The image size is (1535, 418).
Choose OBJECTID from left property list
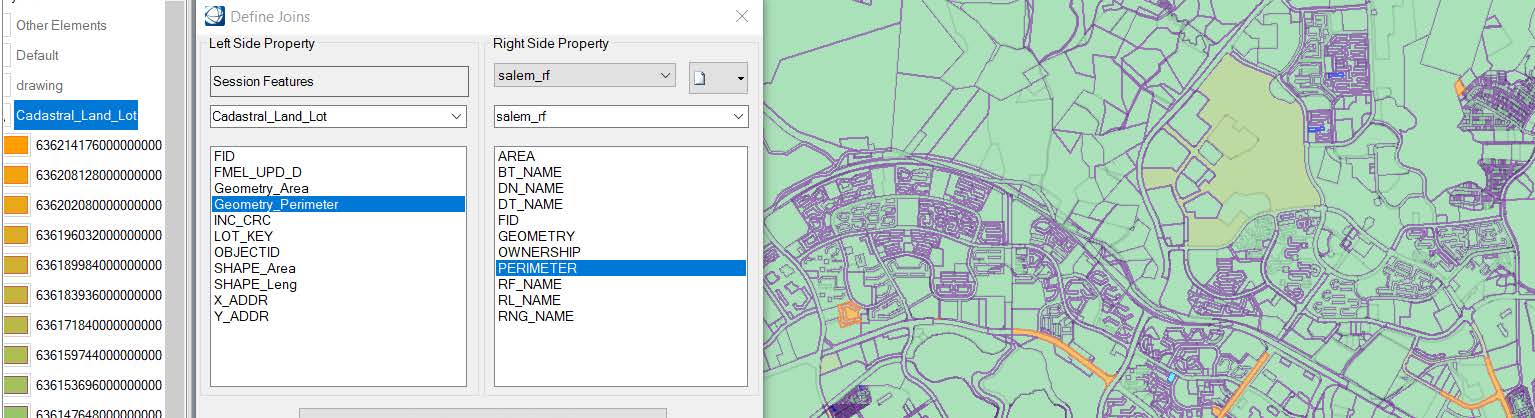247,252
